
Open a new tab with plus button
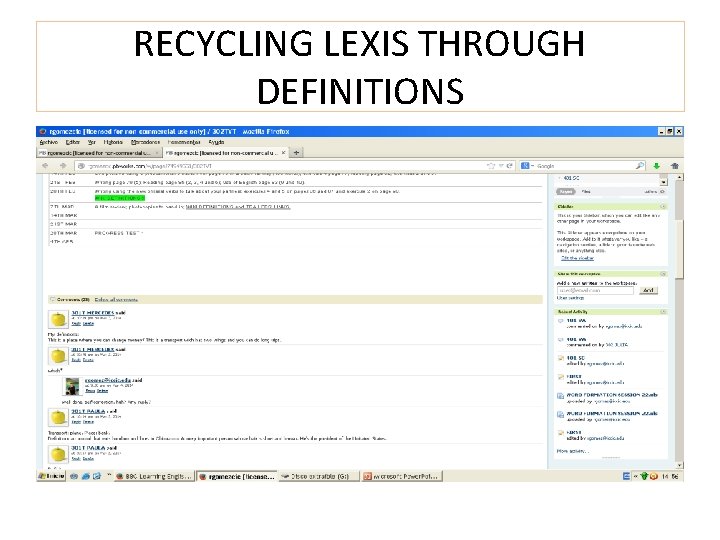coord(296,152)
